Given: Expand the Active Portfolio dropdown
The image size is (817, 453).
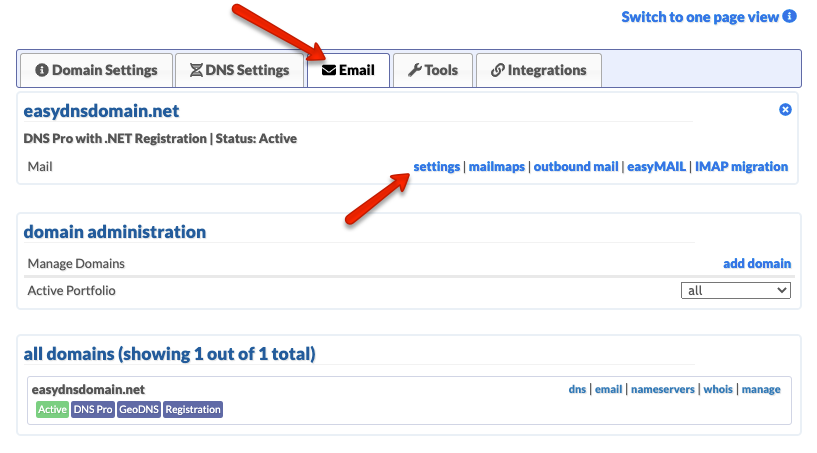Looking at the screenshot, I should [x=736, y=290].
